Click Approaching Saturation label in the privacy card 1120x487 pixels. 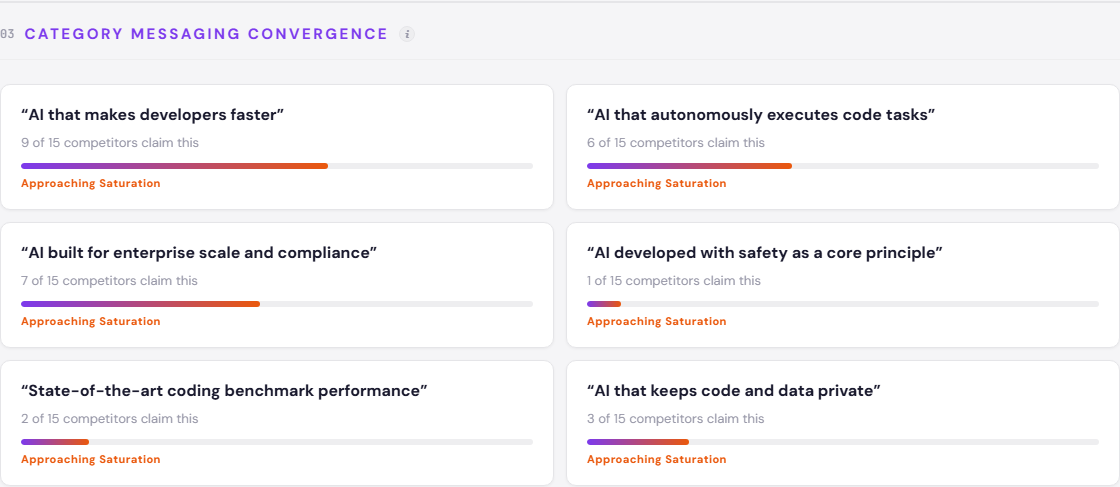click(x=657, y=460)
